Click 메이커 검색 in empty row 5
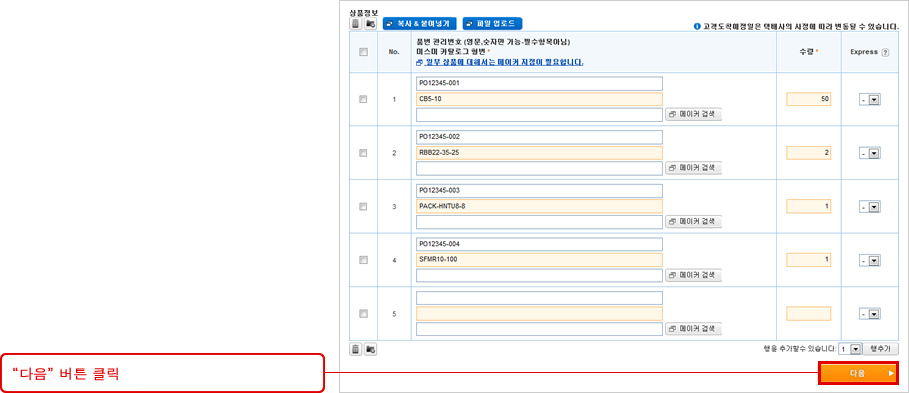 [693, 329]
